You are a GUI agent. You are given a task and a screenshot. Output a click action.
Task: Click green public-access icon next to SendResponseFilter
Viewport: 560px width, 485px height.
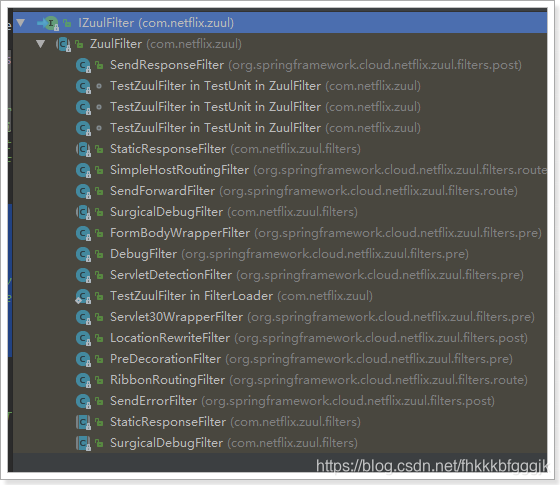[99, 65]
